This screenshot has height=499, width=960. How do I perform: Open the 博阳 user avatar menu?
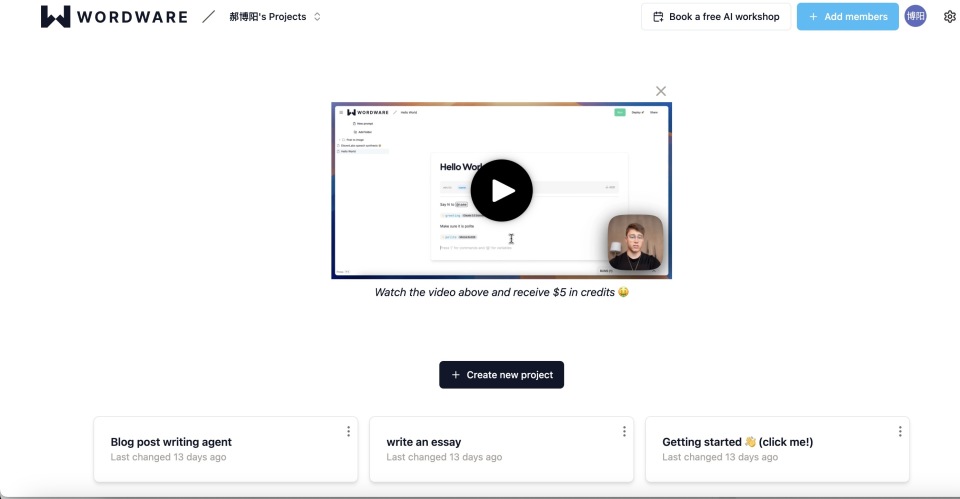915,17
